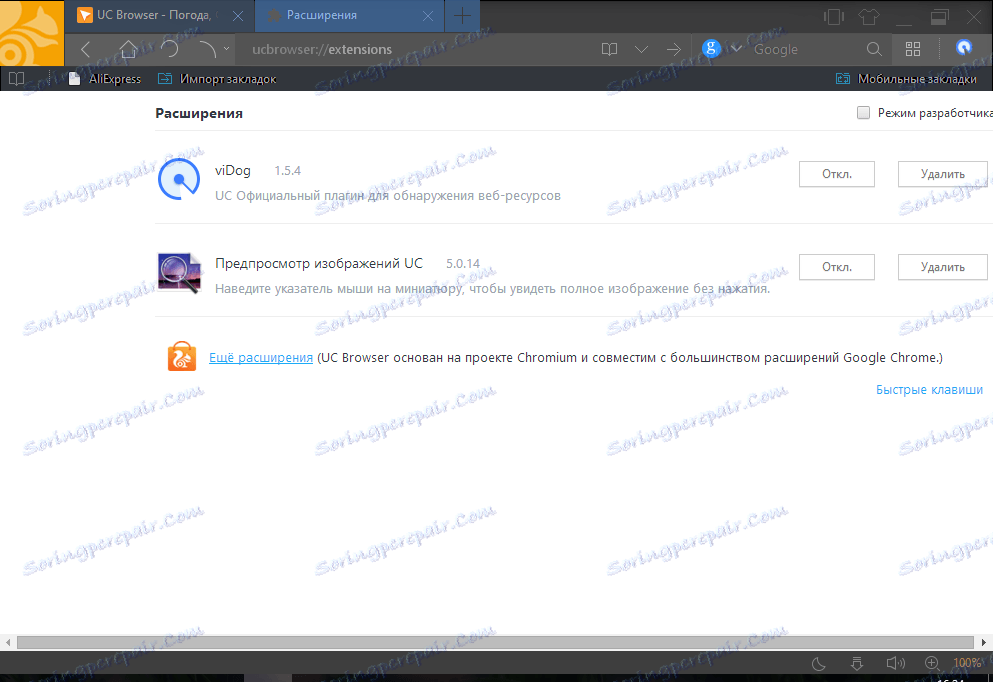Remove viDog with Удалить button
Image resolution: width=993 pixels, height=682 pixels.
(942, 174)
